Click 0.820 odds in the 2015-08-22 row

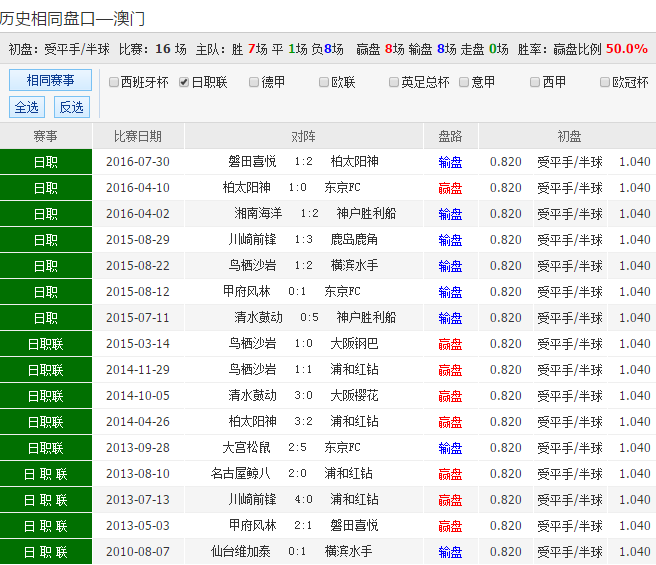(x=506, y=265)
